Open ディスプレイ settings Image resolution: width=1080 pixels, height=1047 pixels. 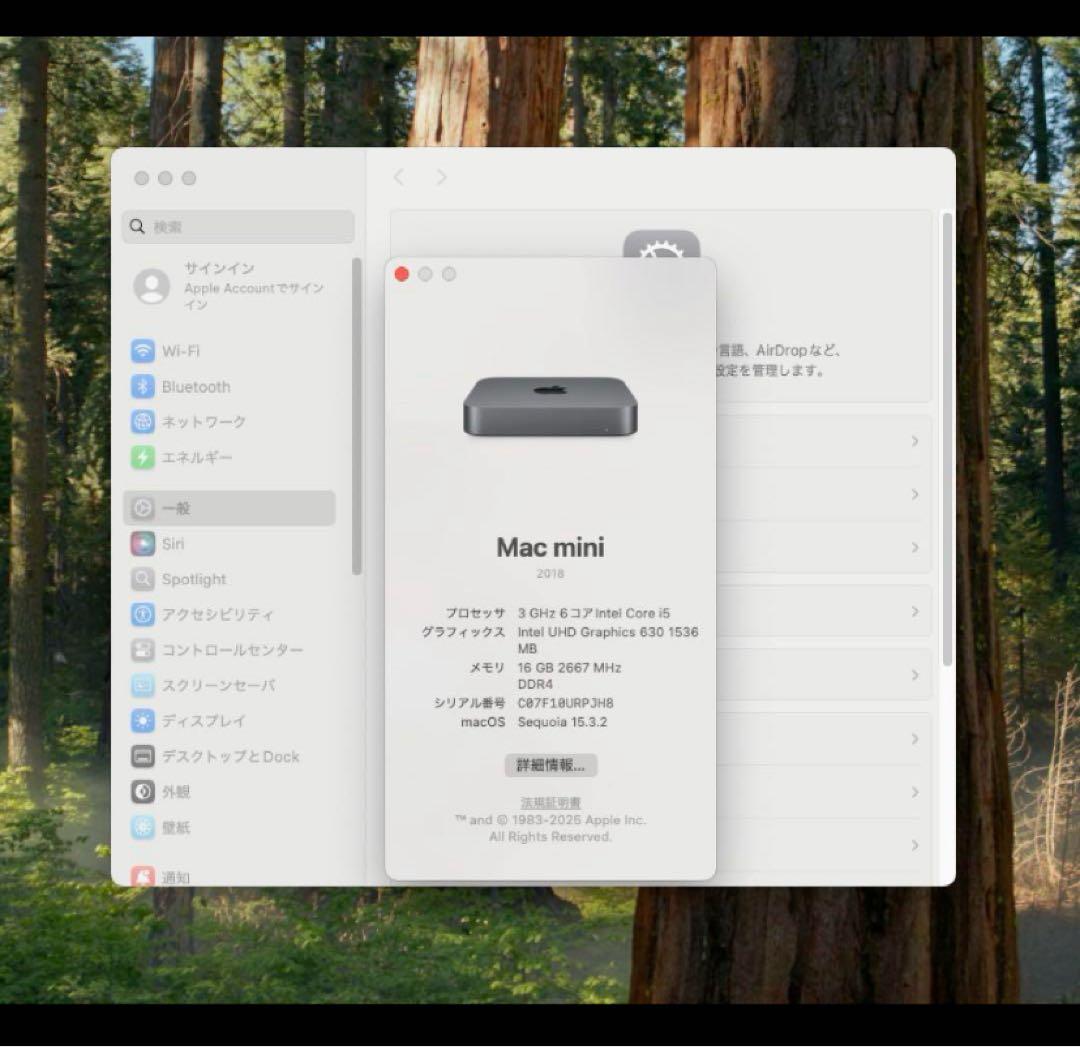coord(211,721)
